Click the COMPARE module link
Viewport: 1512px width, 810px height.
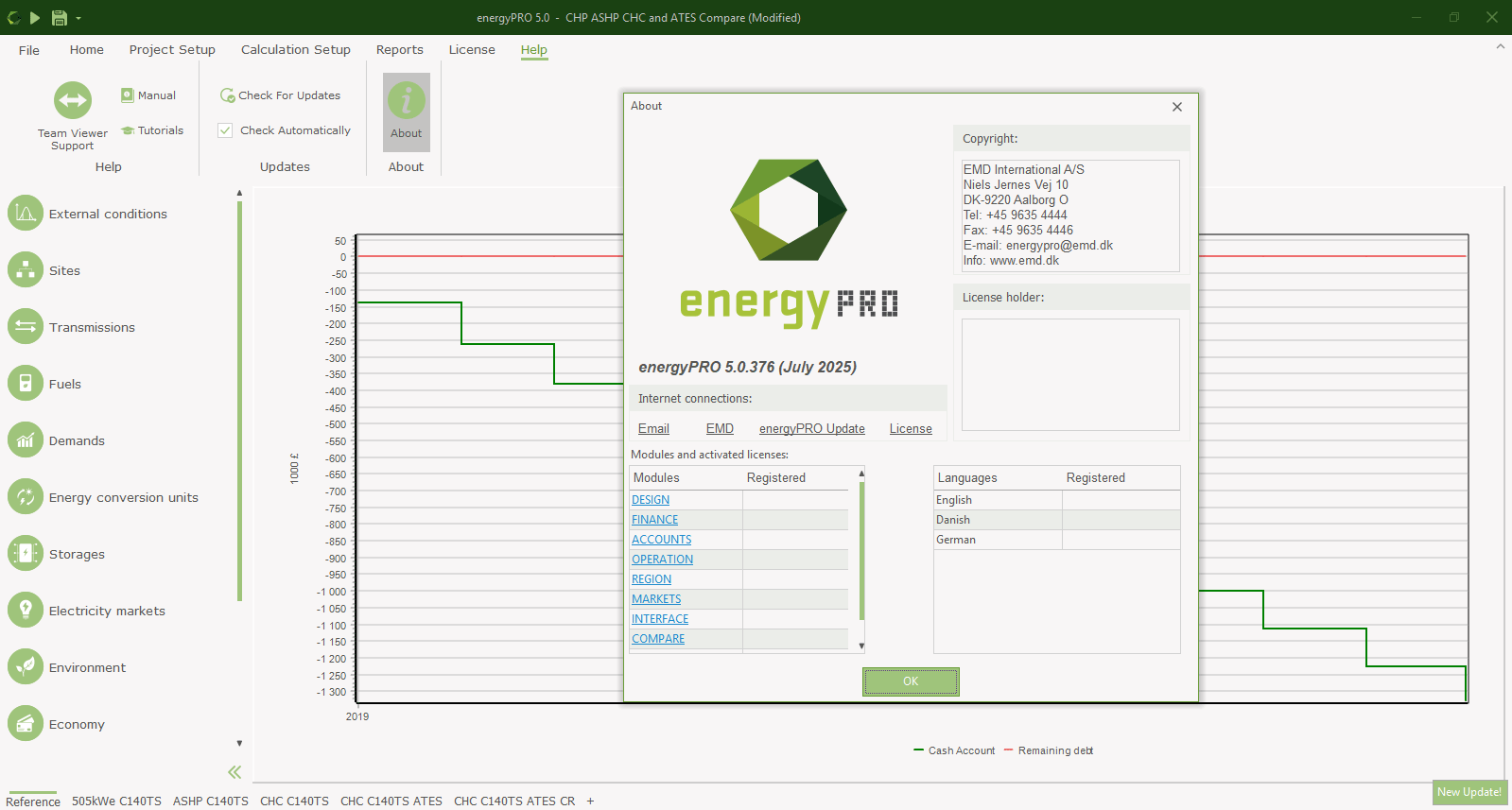[x=658, y=639]
